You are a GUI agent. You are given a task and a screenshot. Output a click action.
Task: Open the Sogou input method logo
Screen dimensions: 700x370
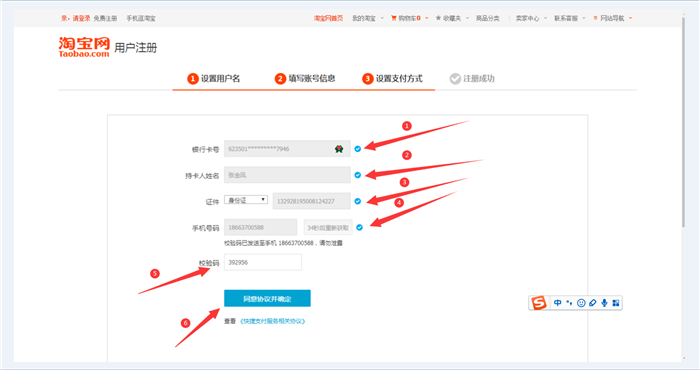point(539,303)
